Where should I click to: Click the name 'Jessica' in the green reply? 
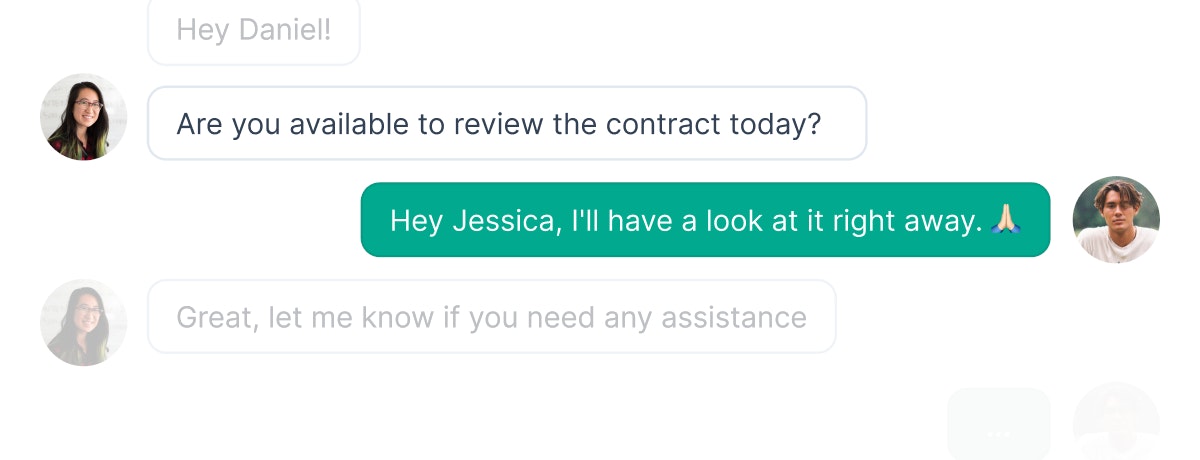click(507, 221)
